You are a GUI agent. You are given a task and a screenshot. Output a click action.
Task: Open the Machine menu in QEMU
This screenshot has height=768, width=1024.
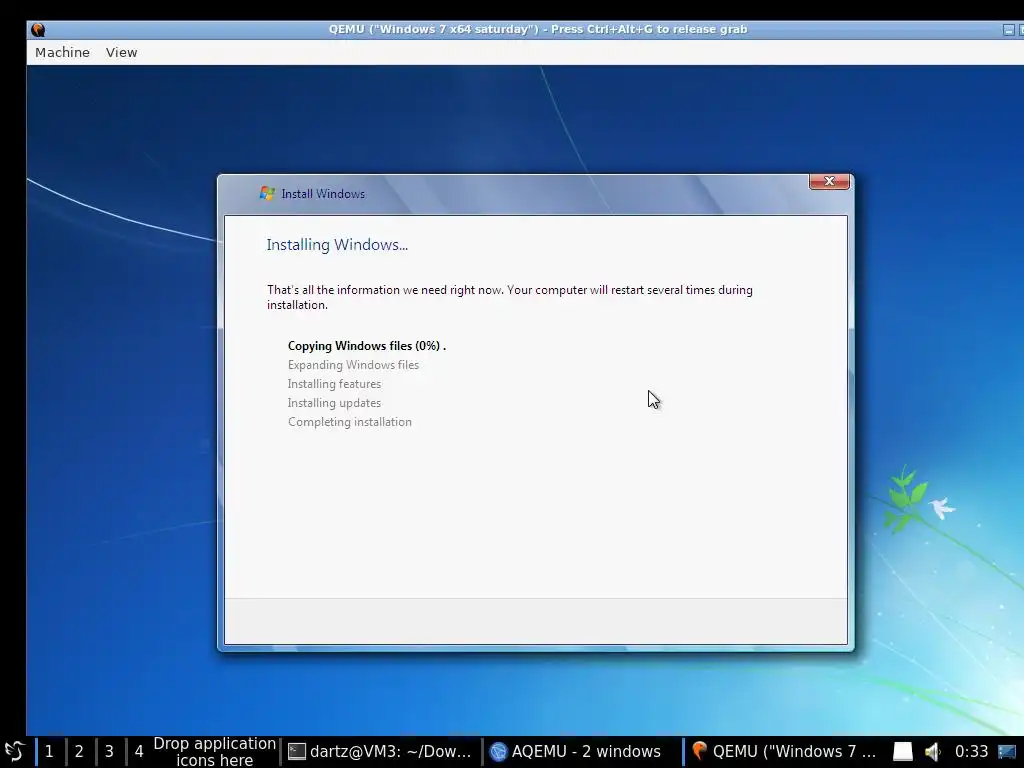coord(62,52)
